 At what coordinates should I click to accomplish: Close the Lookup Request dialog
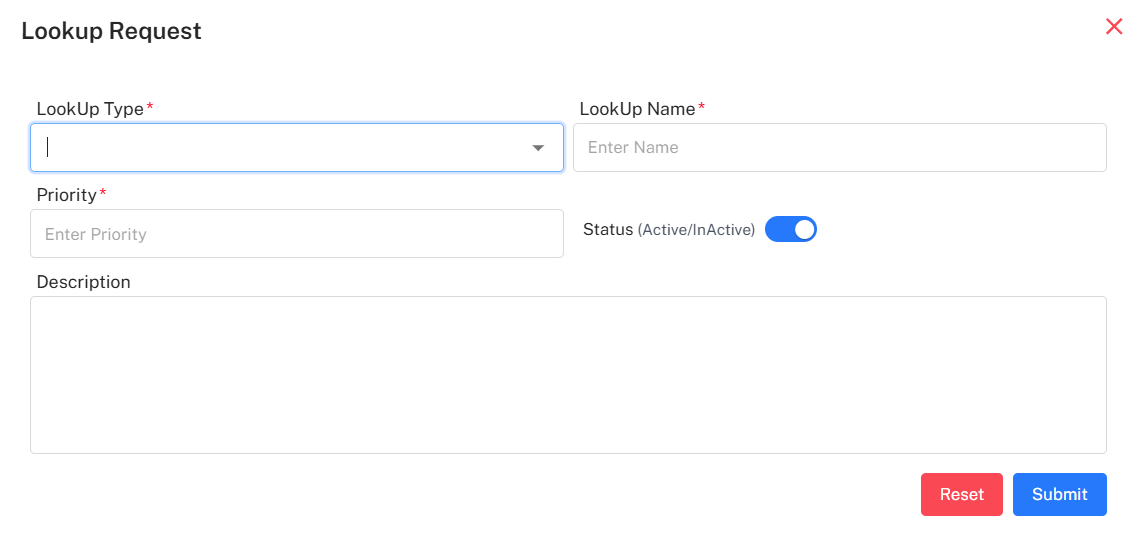coord(1114,27)
